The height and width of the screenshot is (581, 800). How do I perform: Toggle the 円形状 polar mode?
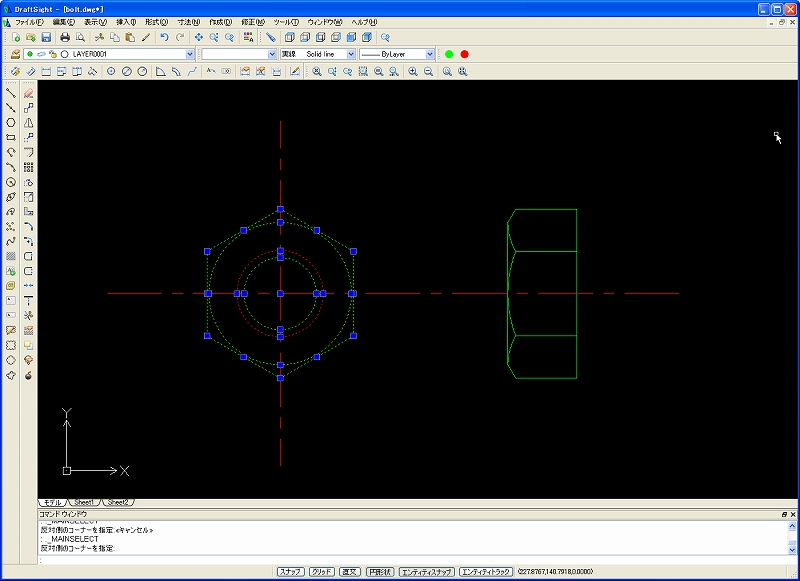point(380,572)
